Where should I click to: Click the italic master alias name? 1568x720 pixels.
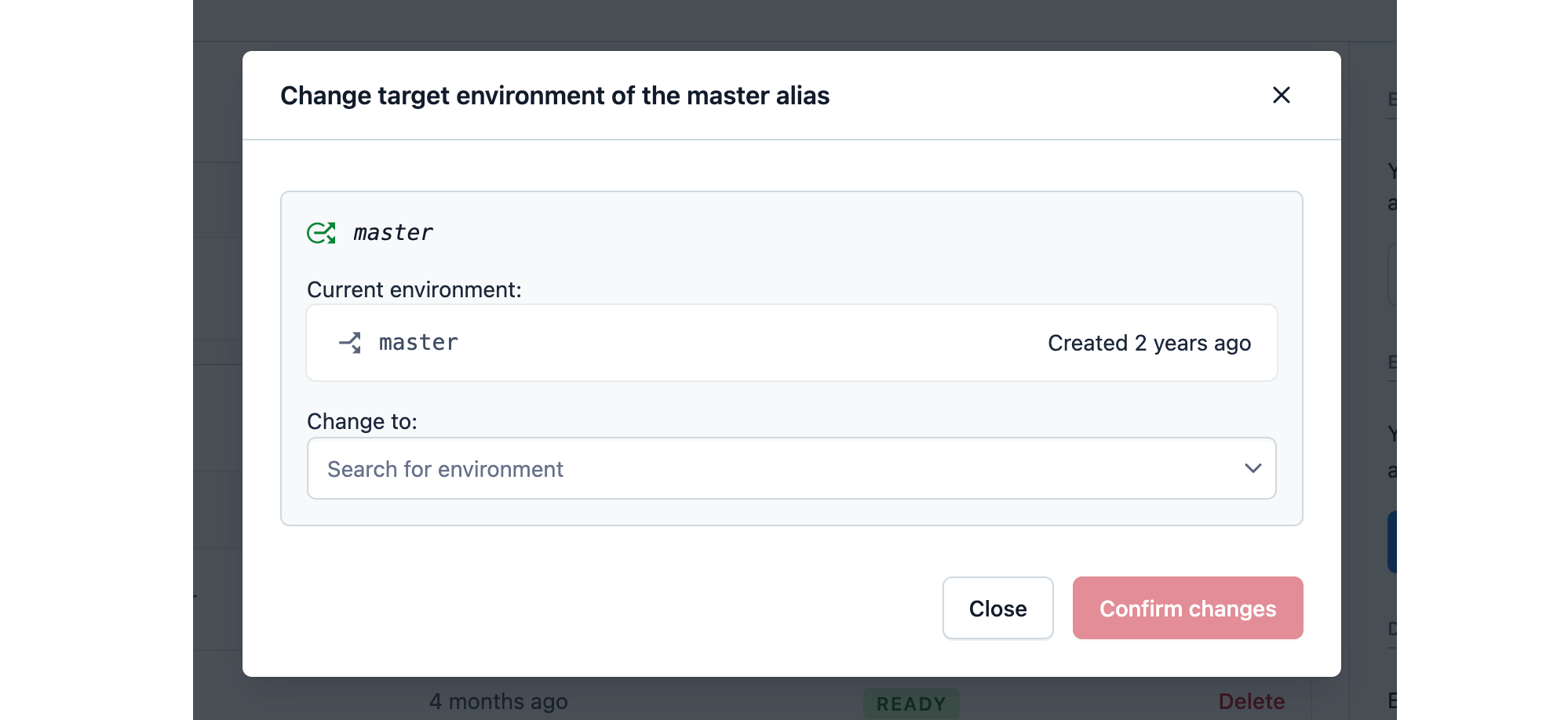coord(392,233)
